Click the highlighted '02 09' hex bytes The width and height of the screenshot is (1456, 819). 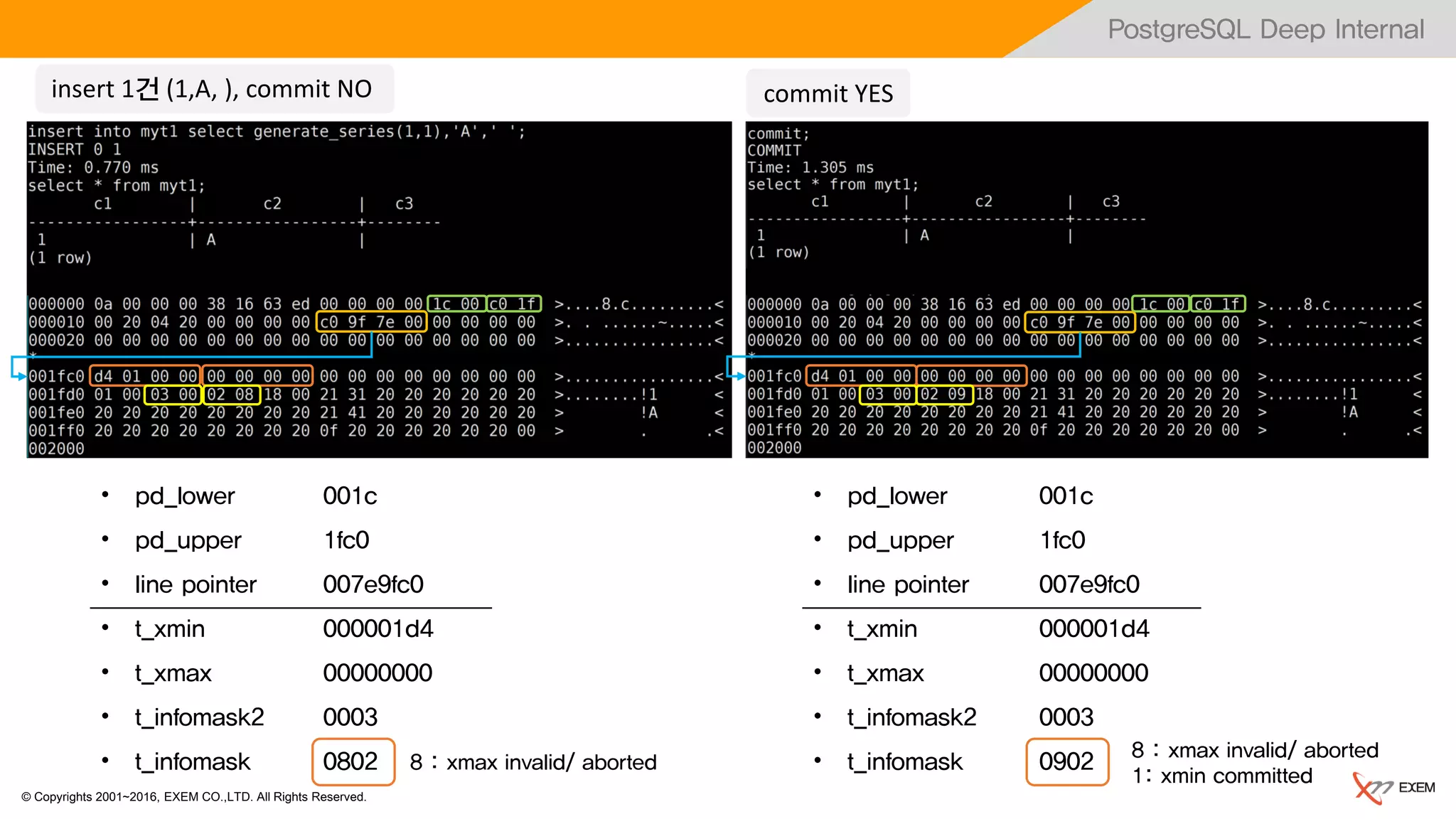944,395
